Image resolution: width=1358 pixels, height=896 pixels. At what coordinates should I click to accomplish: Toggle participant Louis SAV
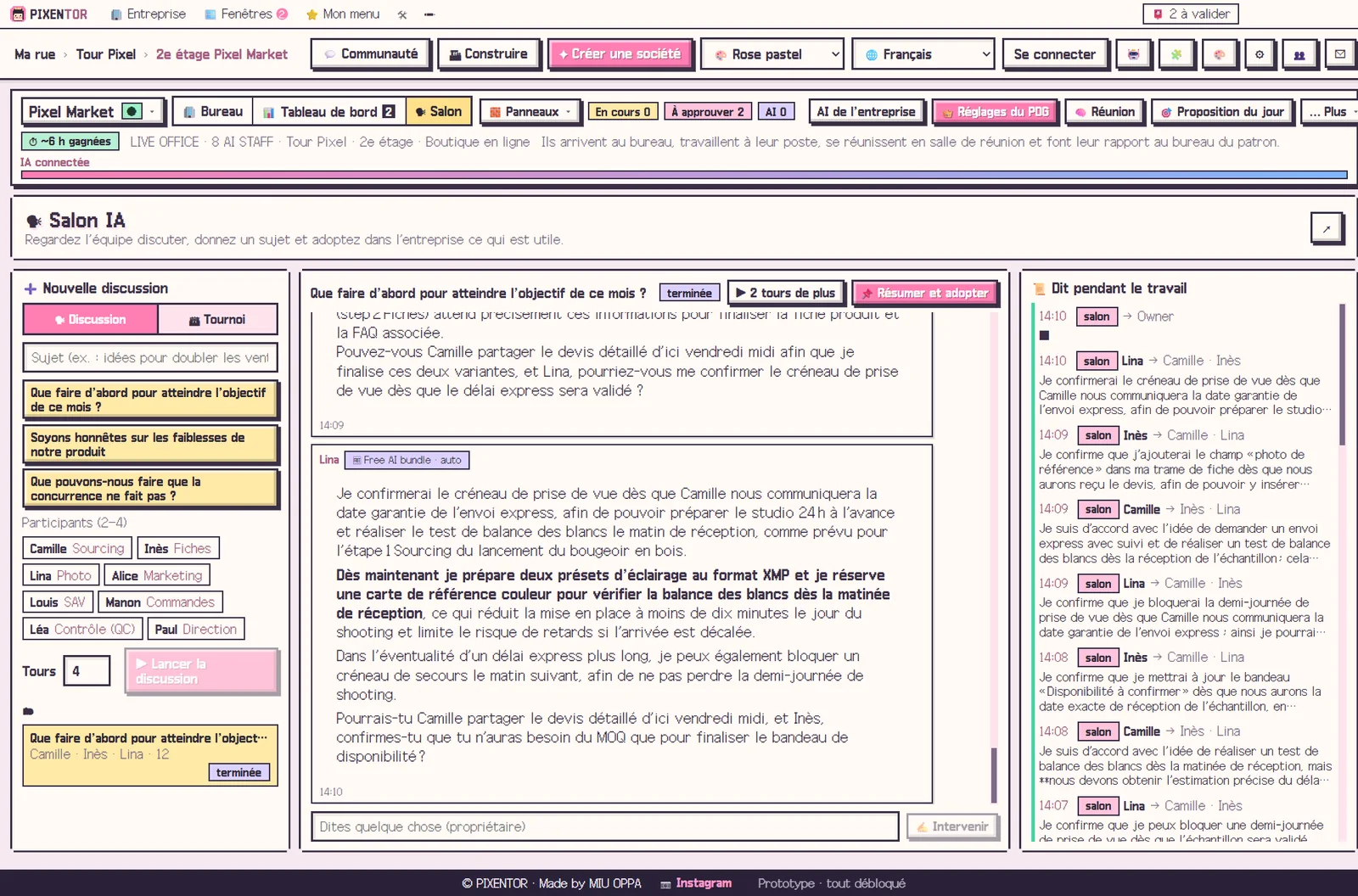click(58, 602)
